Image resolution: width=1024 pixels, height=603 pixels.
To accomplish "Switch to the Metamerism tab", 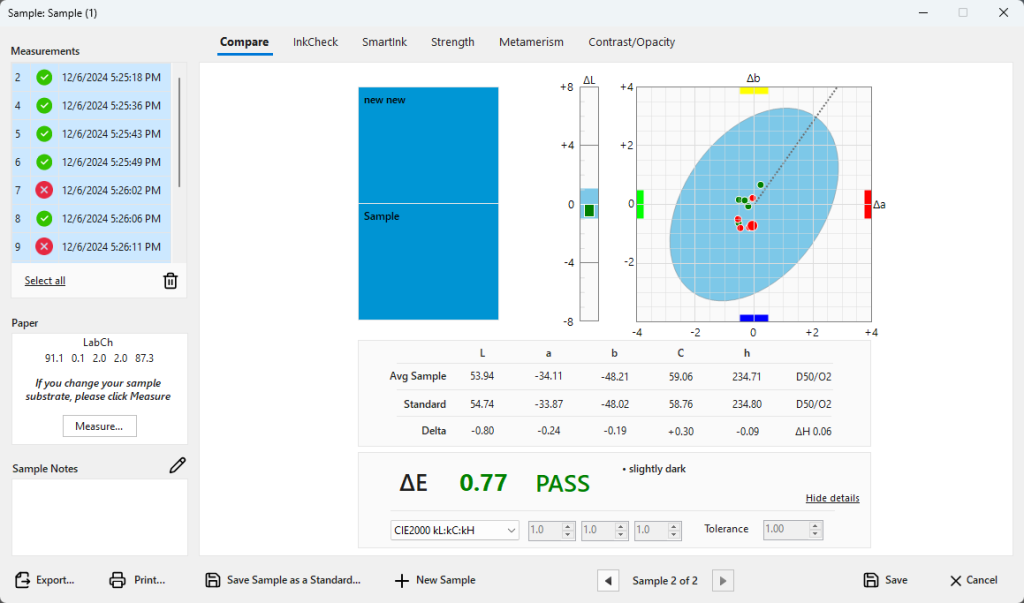I will [531, 42].
